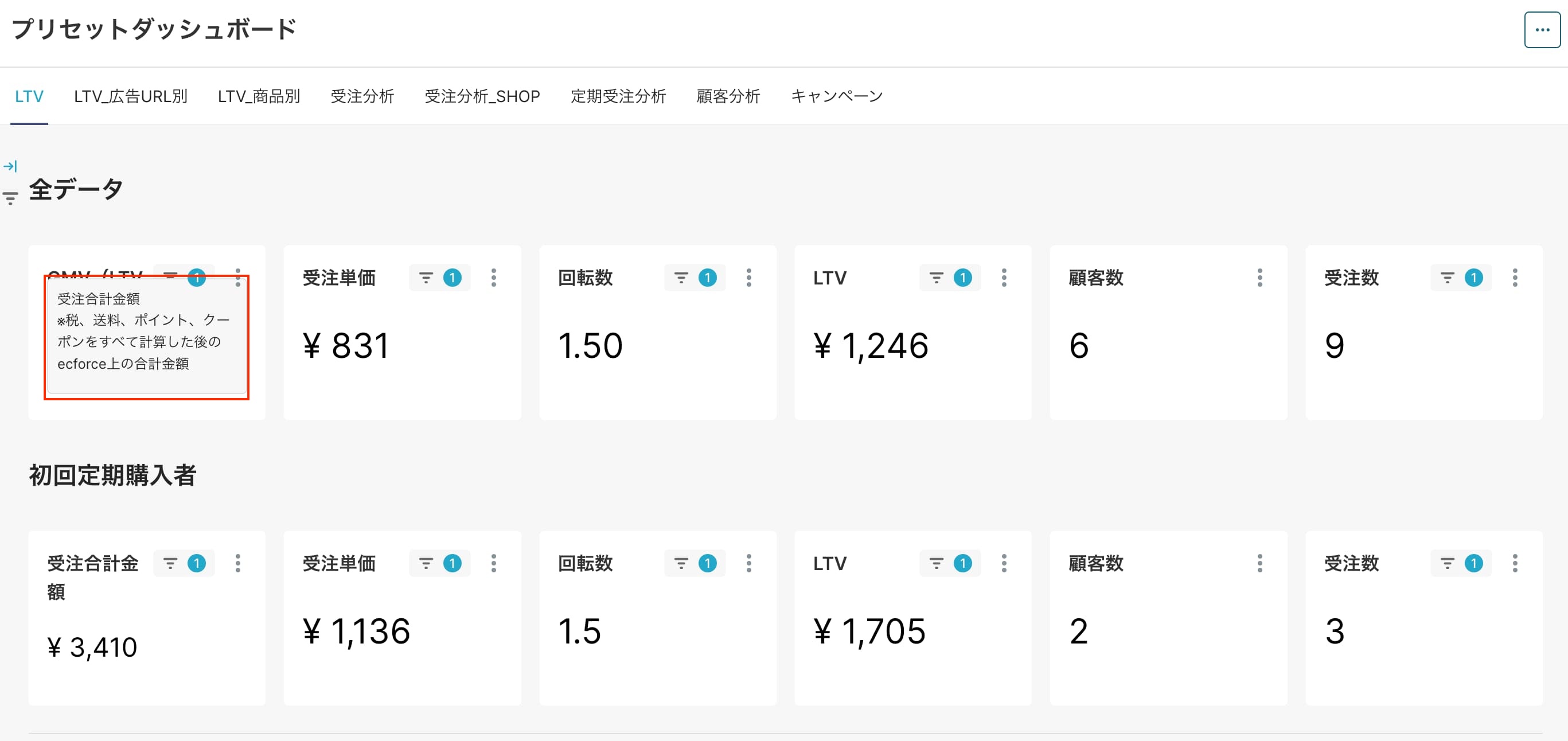Click filter count badge on 初回定期購入者 LTV card
1568x741 pixels.
point(962,564)
